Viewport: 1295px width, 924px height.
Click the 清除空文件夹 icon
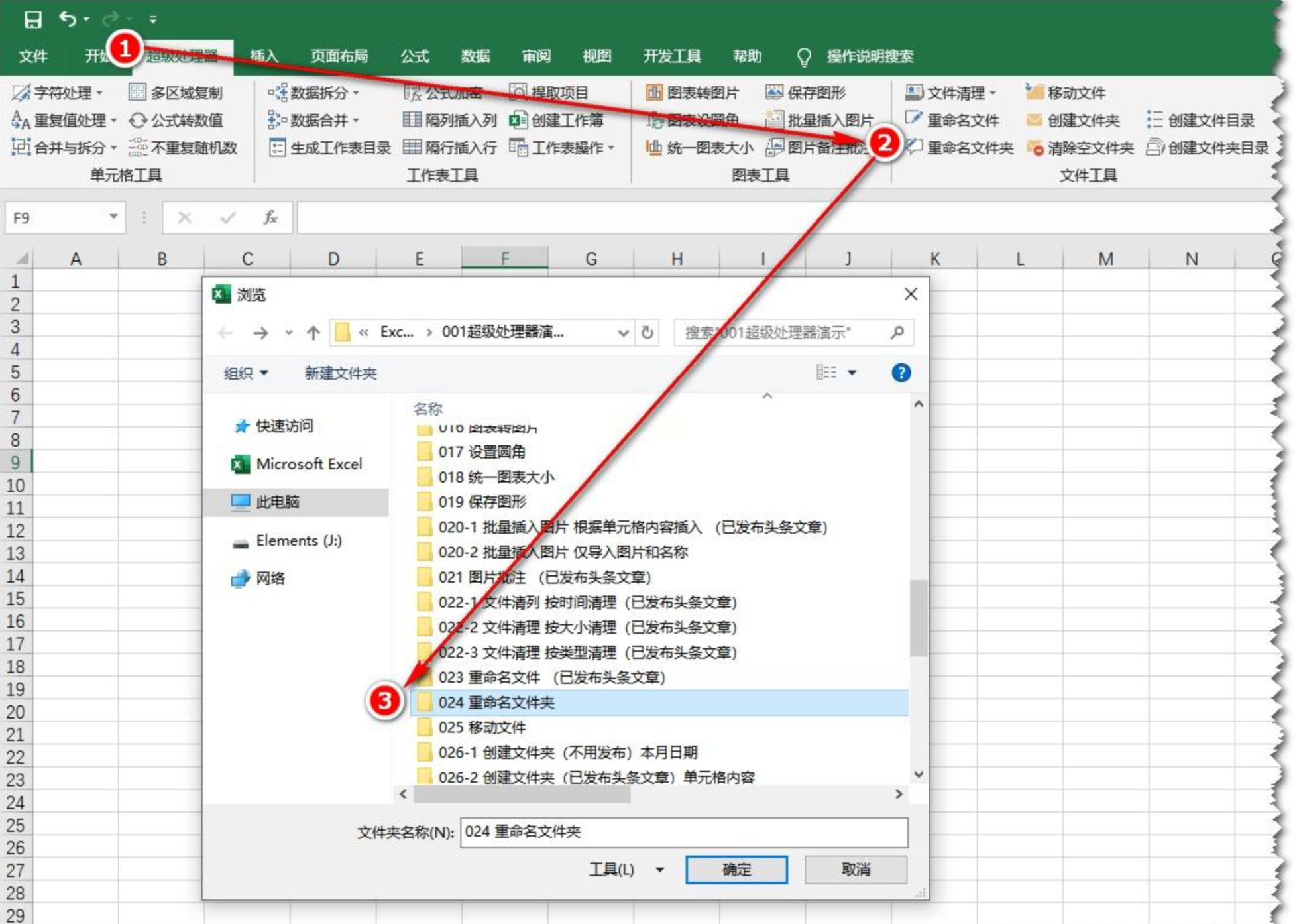coord(1034,147)
